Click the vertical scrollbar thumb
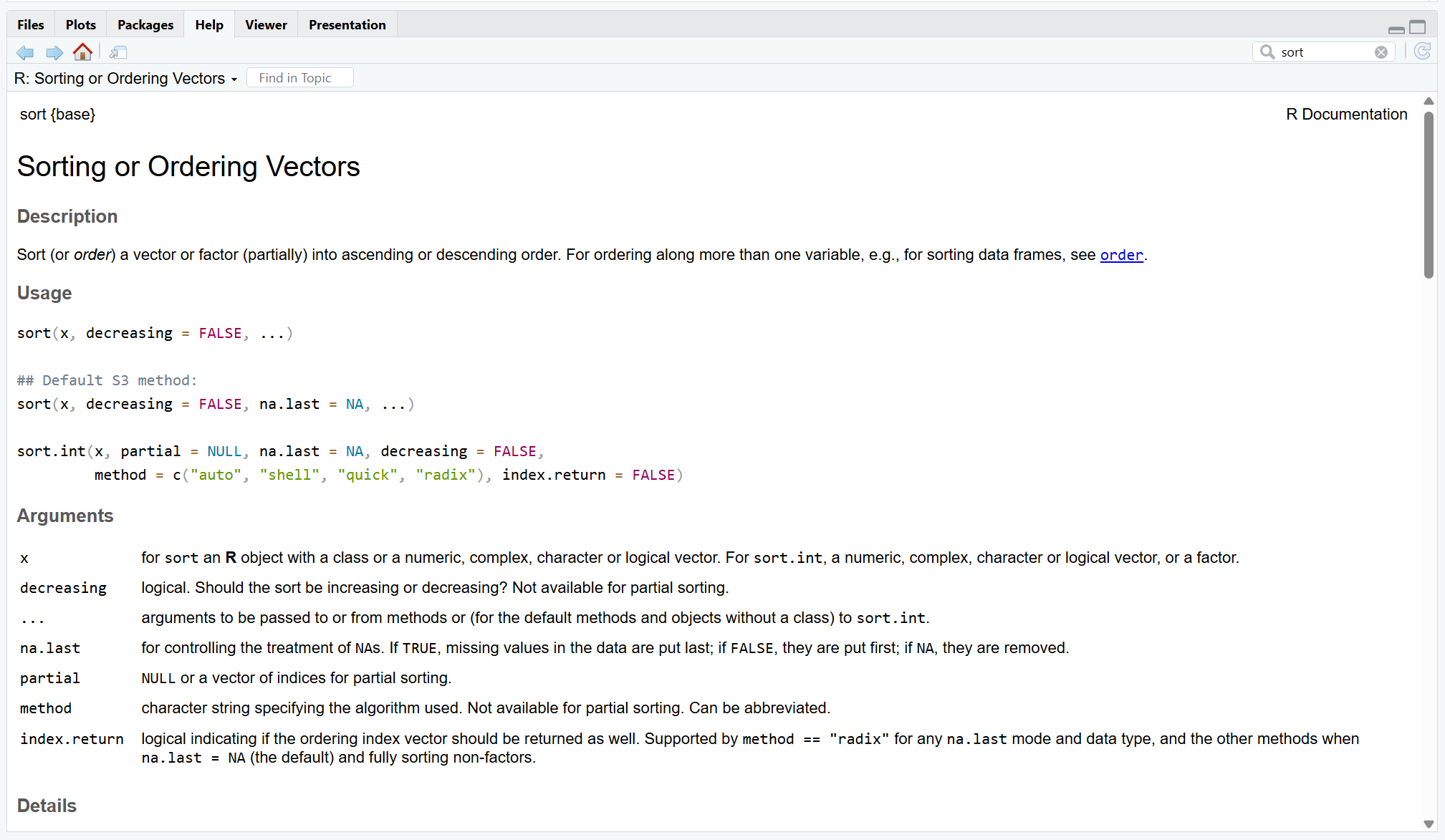Viewport: 1445px width, 840px height. [1429, 195]
